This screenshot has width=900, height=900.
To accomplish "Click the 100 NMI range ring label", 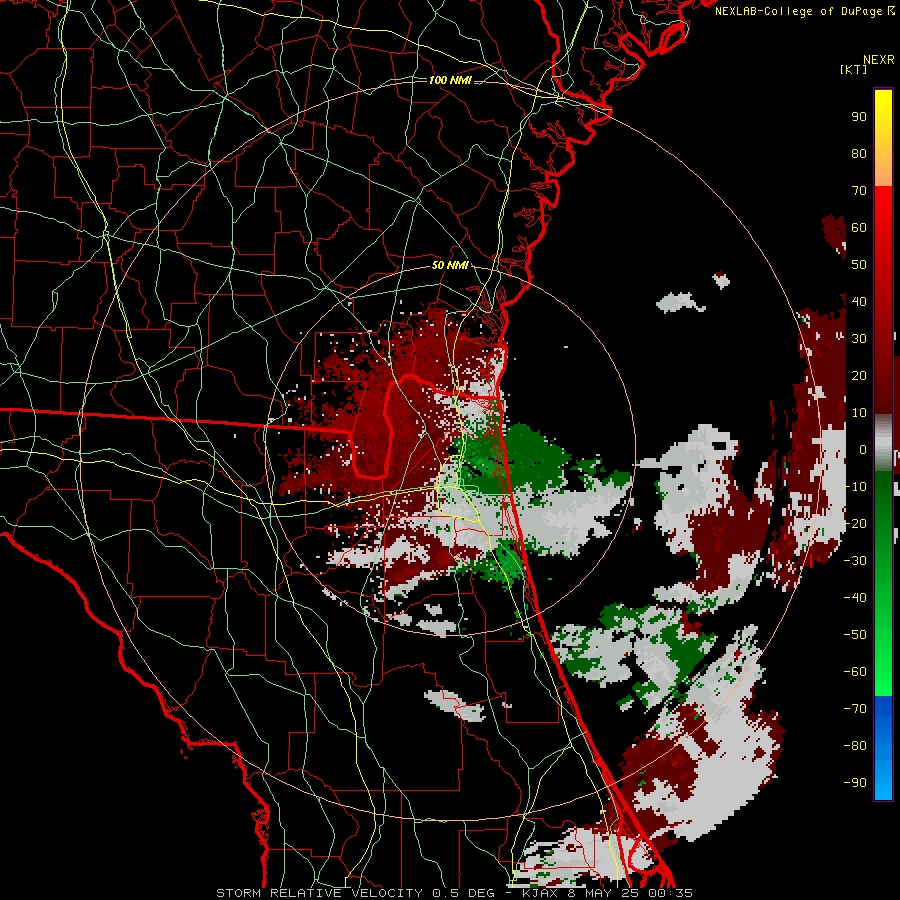I will [x=450, y=80].
